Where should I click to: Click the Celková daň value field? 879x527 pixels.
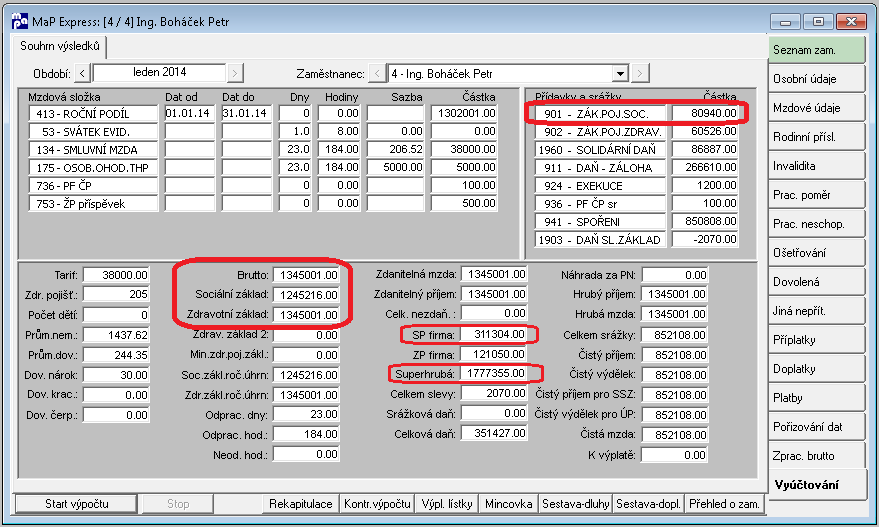tap(494, 433)
